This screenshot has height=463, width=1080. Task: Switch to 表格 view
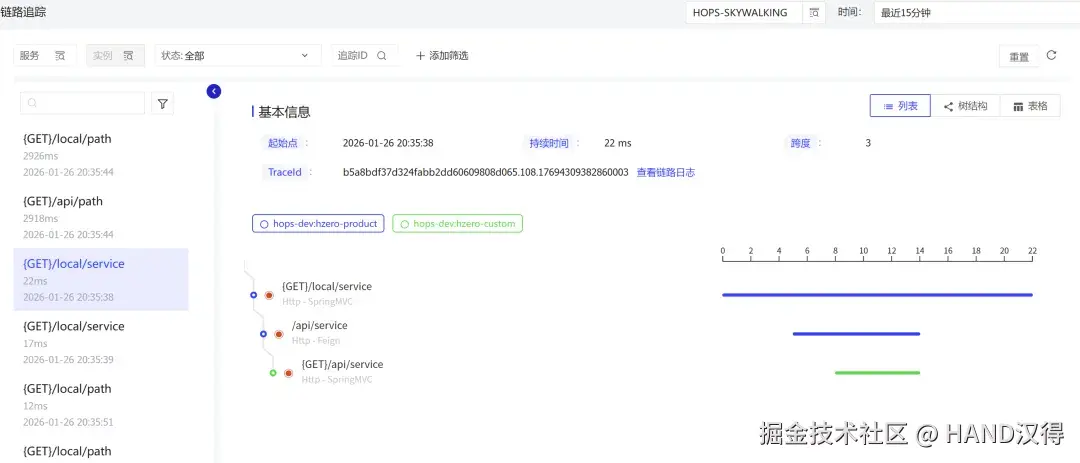point(1030,106)
